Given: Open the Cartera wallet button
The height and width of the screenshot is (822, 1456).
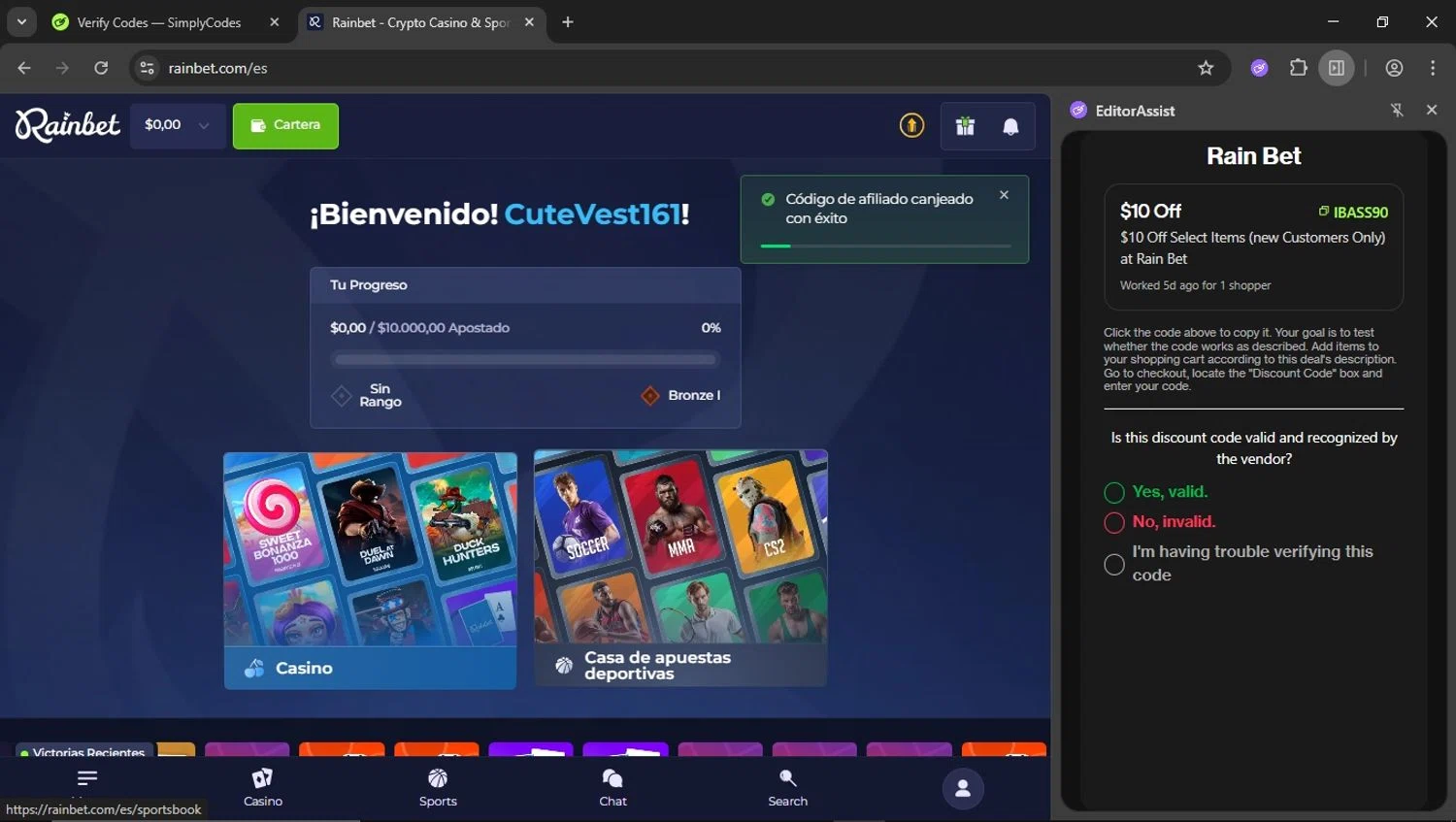Looking at the screenshot, I should point(285,125).
